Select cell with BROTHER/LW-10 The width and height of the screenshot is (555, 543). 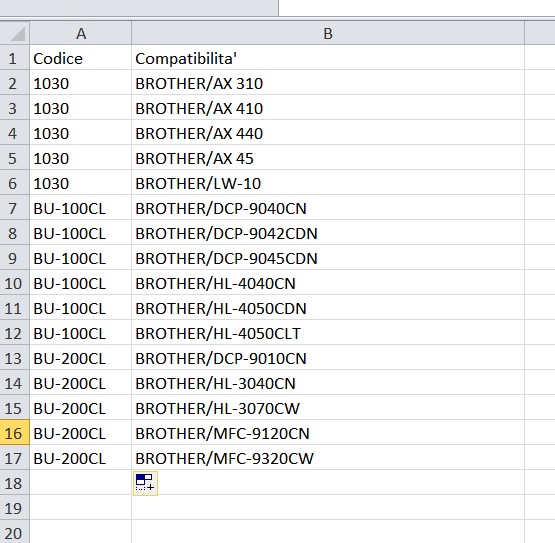[x=328, y=183]
